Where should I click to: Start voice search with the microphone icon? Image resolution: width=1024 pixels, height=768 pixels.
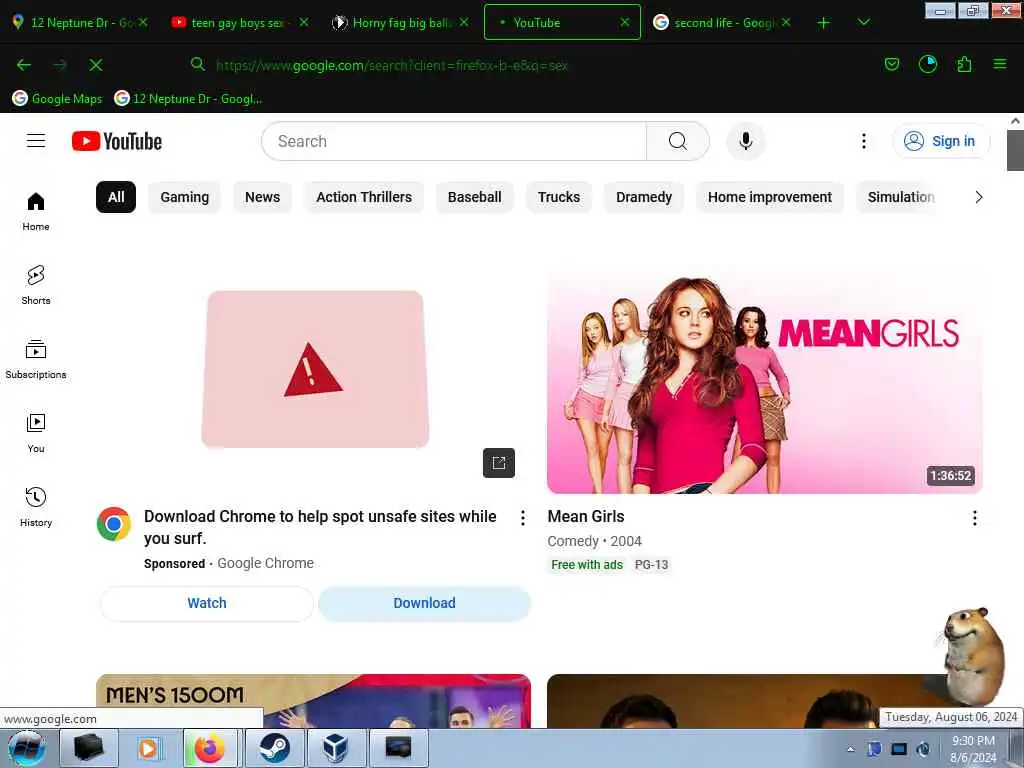746,141
